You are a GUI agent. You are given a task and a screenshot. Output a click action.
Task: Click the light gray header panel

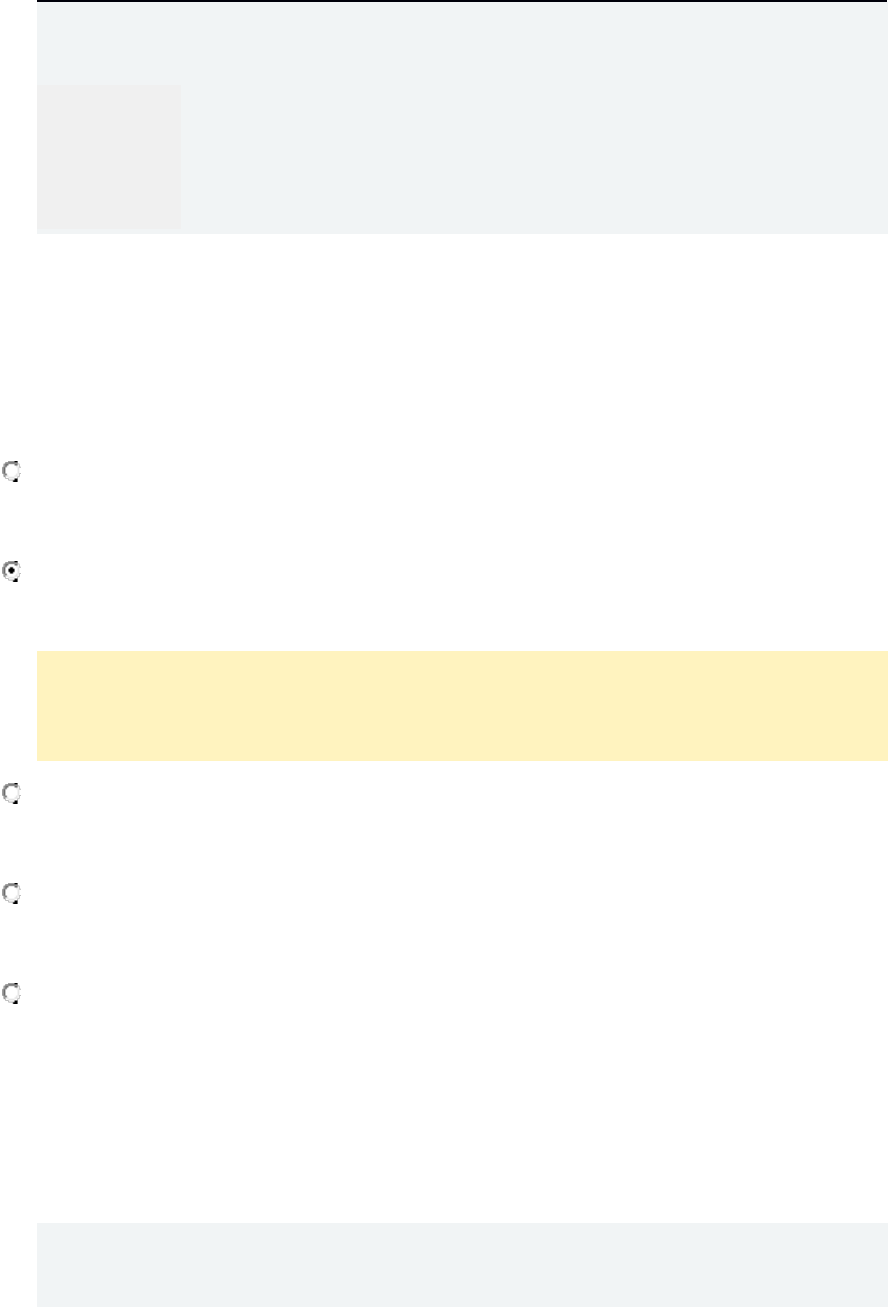tap(462, 118)
